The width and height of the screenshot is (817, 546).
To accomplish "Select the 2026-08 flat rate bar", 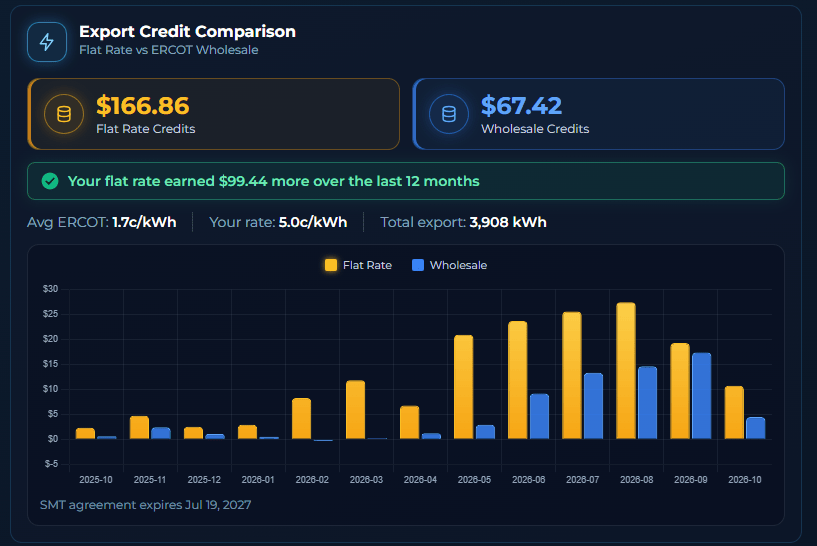I will [x=626, y=370].
